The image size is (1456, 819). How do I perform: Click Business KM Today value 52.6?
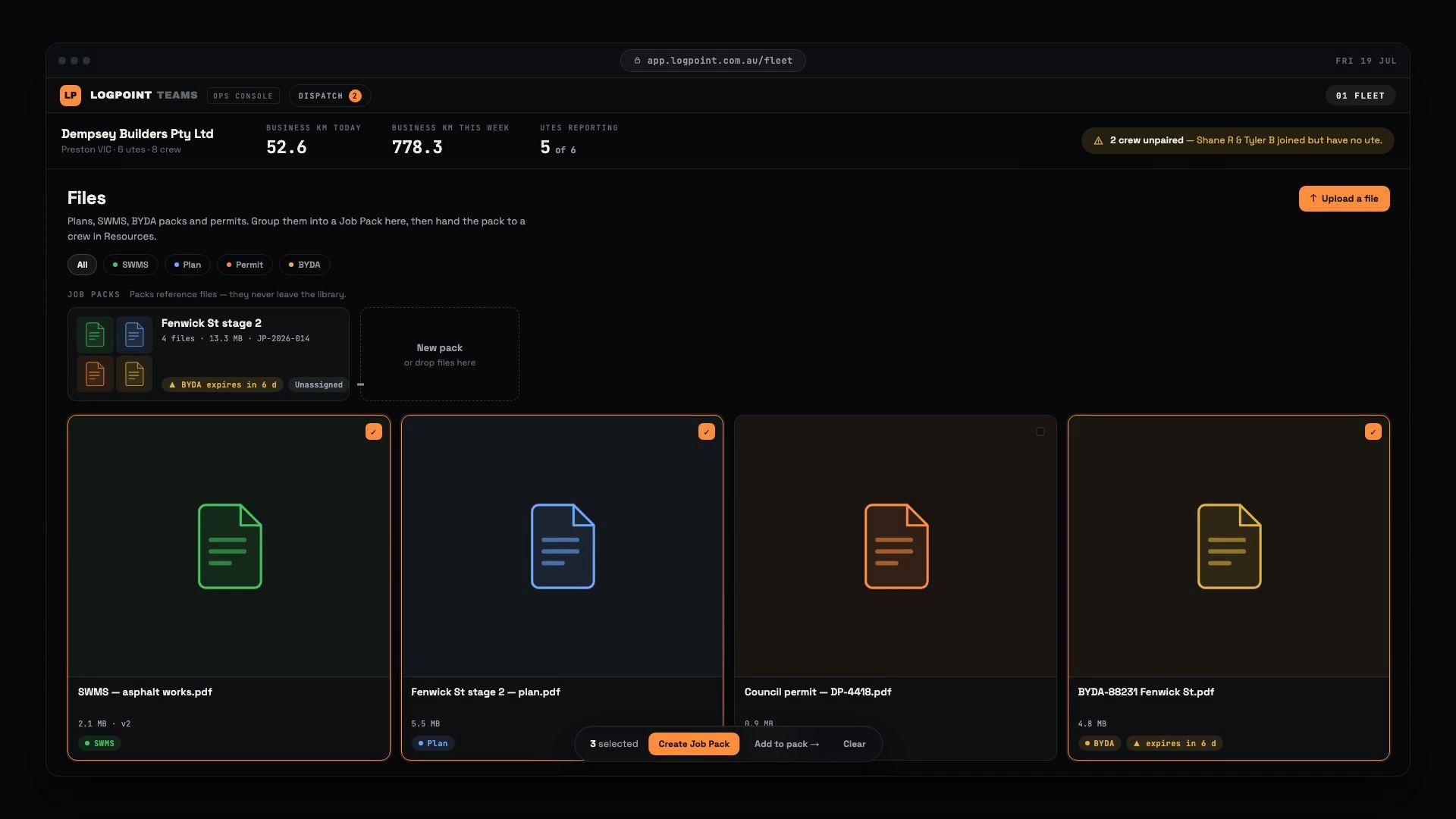[x=287, y=147]
